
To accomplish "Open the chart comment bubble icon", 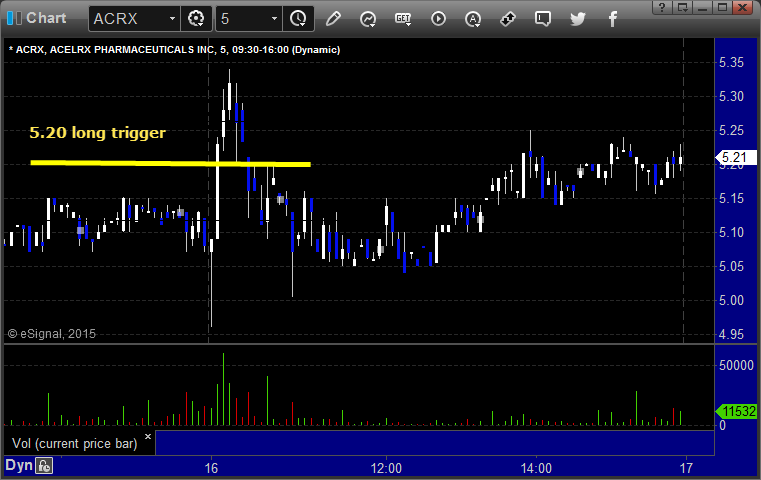I will 543,19.
